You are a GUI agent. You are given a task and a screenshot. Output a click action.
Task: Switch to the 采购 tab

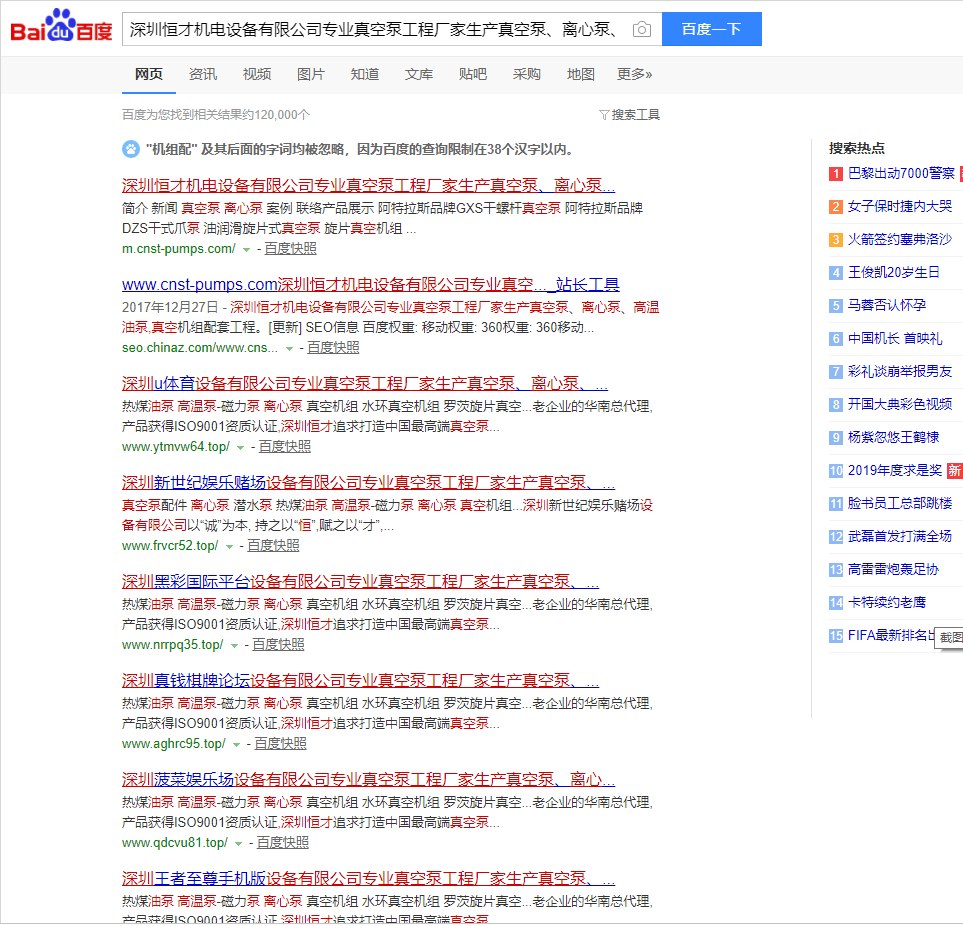click(x=527, y=74)
